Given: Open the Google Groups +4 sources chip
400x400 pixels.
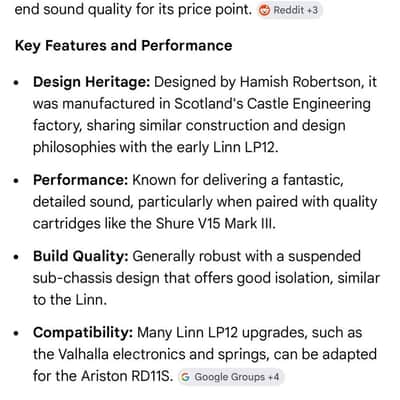Looking at the screenshot, I should pyautogui.click(x=230, y=377).
